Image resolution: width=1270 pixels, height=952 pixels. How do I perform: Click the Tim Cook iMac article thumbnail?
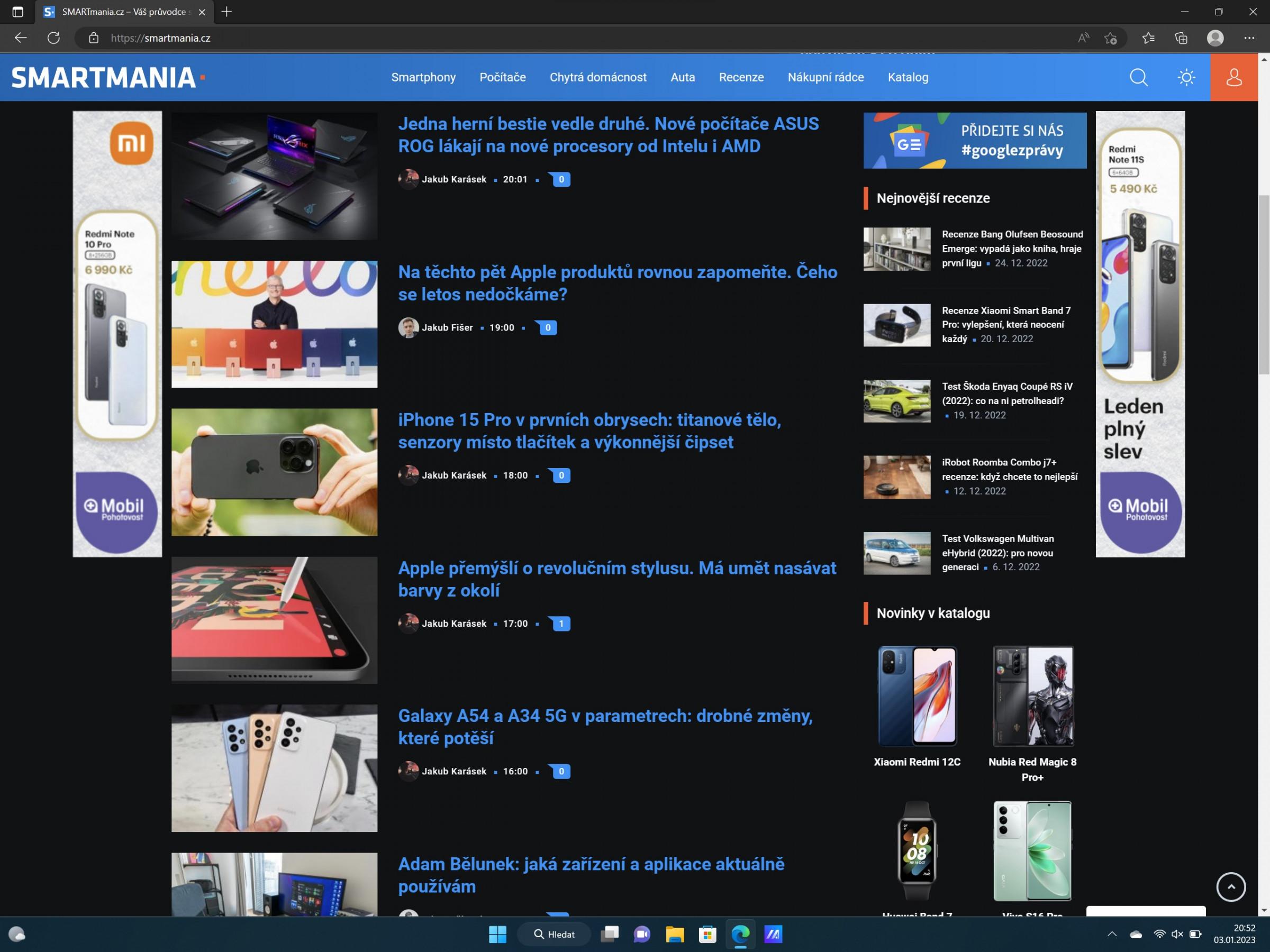click(275, 324)
